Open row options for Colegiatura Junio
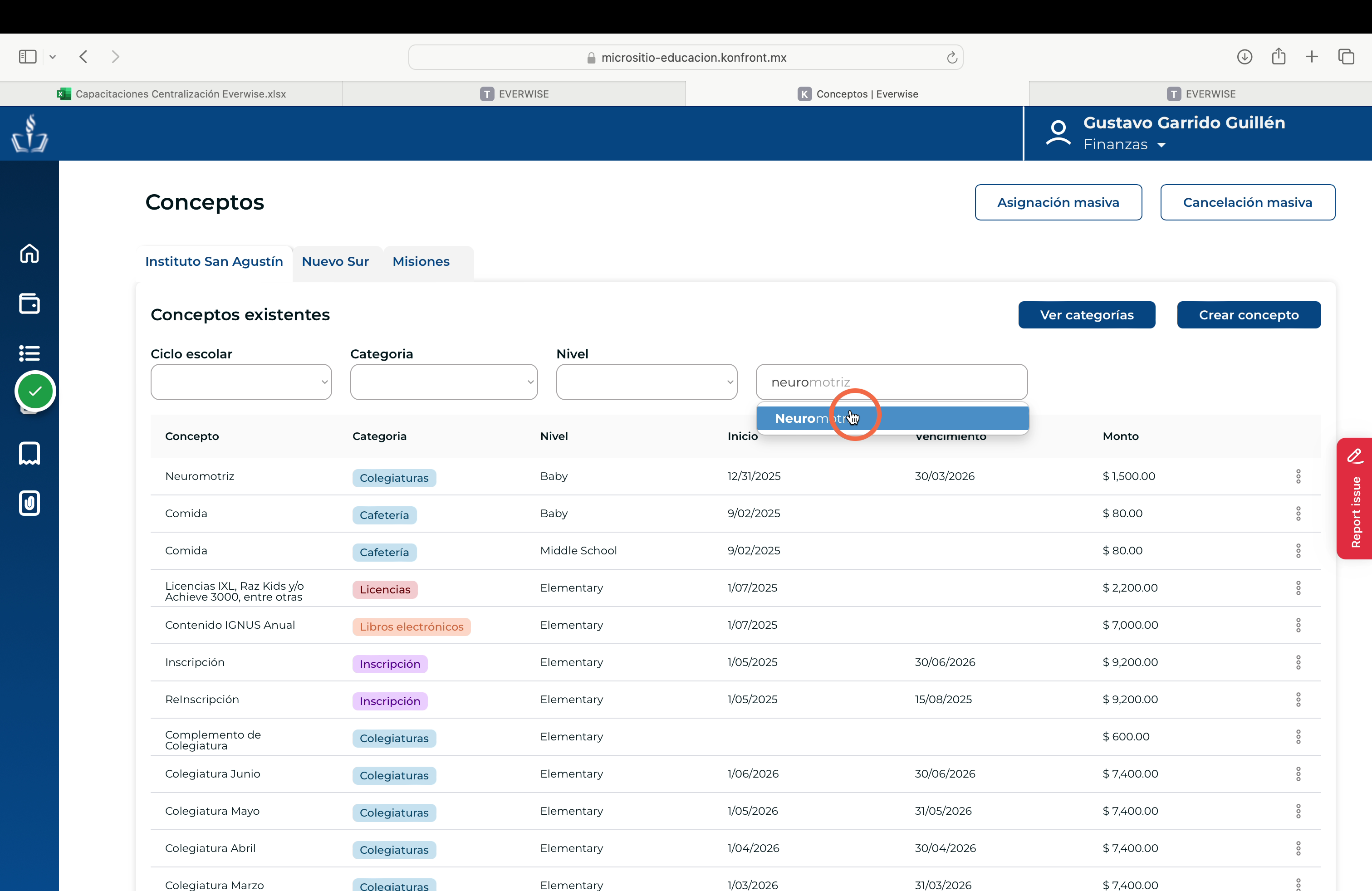The height and width of the screenshot is (891, 1372). point(1298,774)
